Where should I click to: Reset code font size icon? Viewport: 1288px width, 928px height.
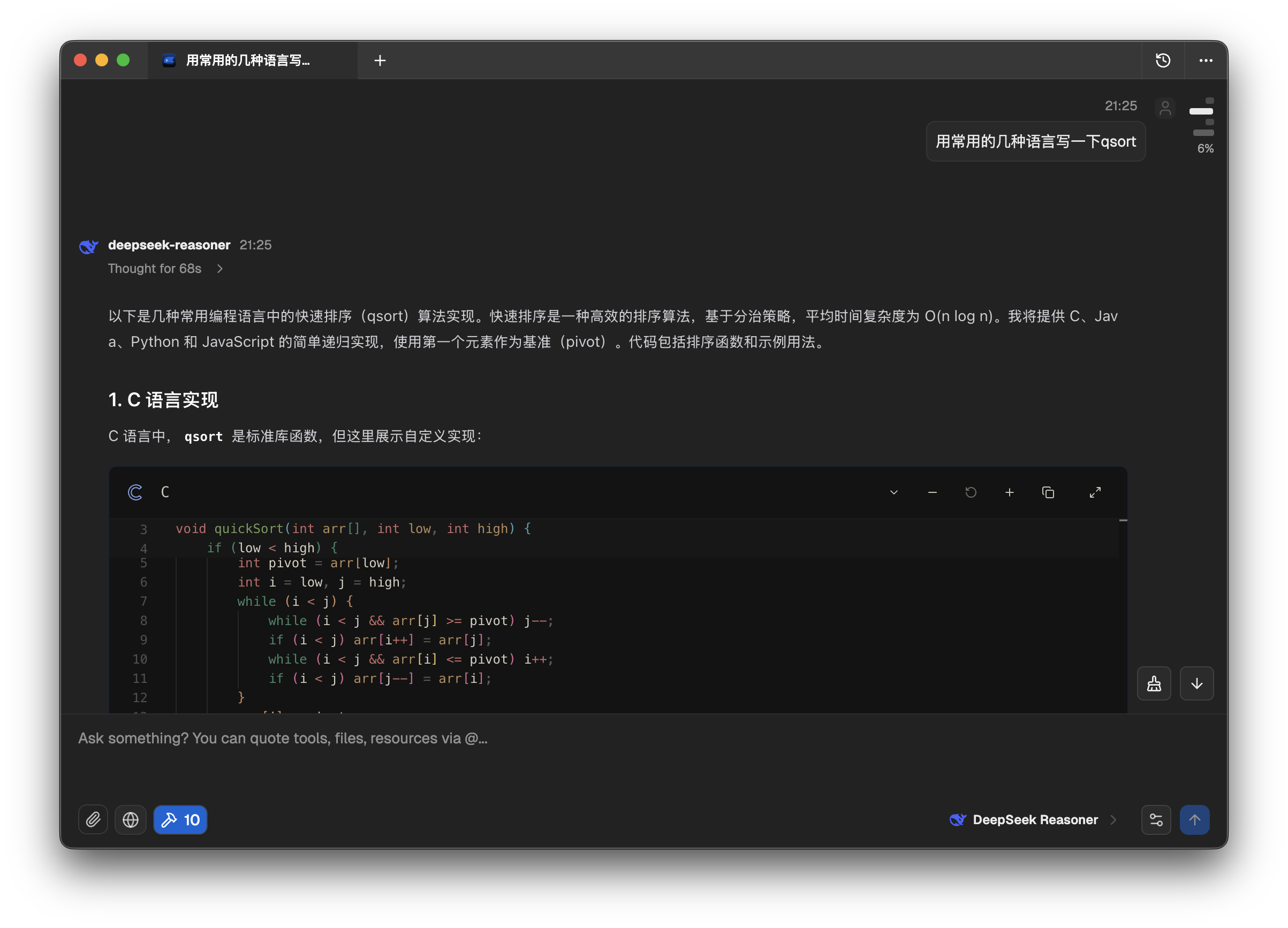coord(971,492)
